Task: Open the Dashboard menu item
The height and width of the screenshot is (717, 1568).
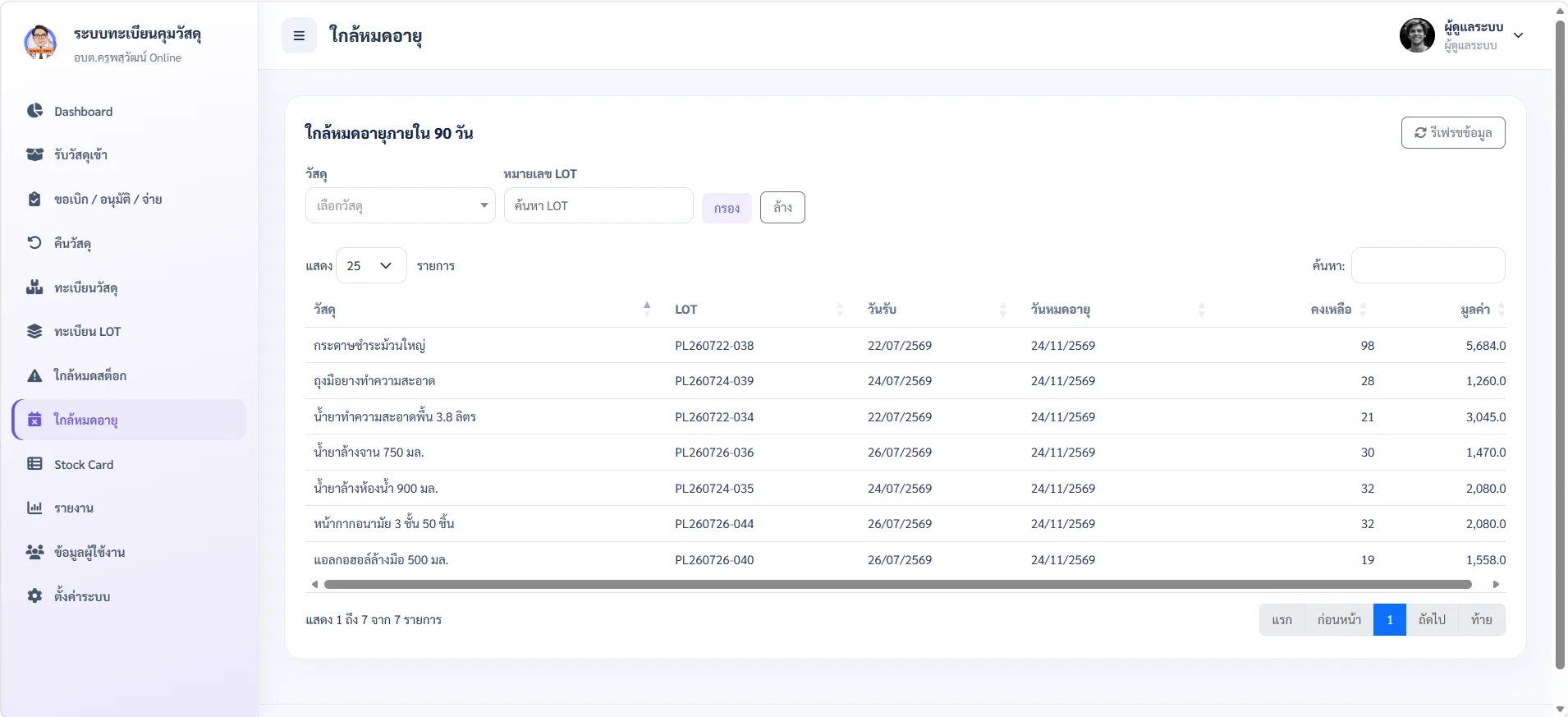Action: [129, 111]
